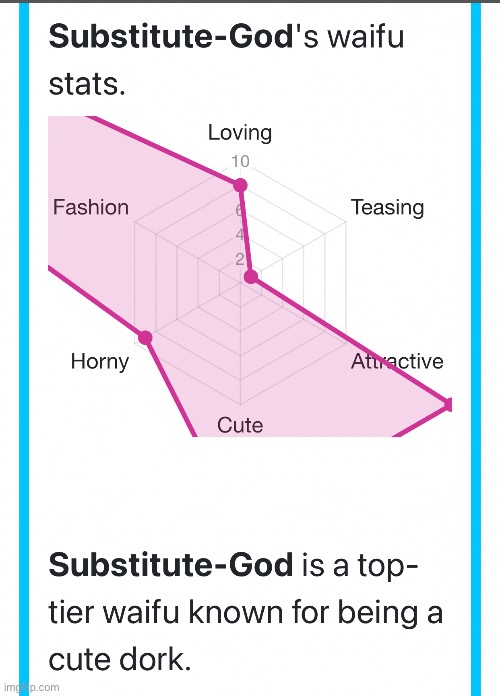Click the scale tick label 10
Screen dimensions: 500x696
point(240,162)
